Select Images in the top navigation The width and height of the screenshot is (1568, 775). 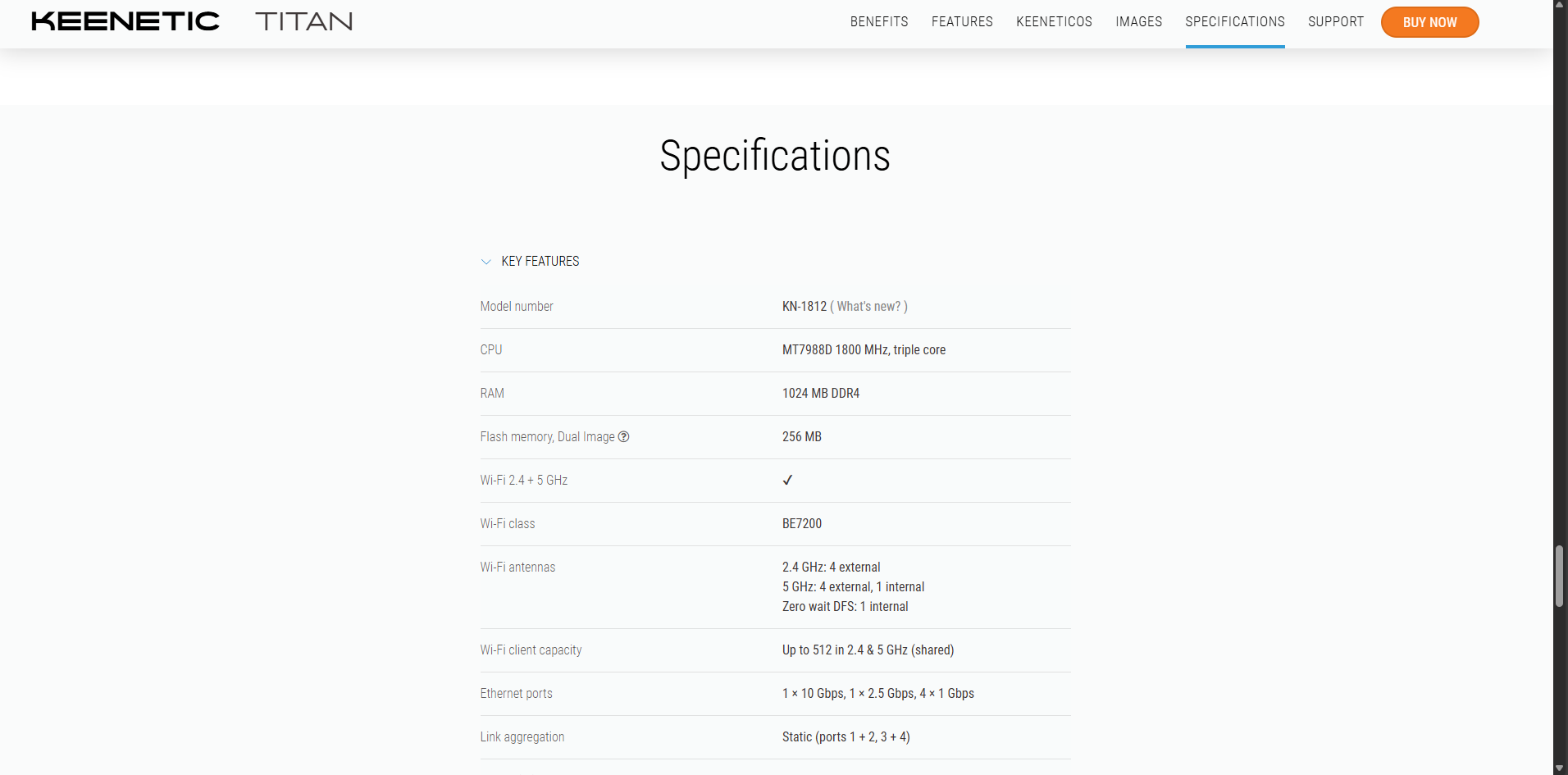coord(1138,22)
